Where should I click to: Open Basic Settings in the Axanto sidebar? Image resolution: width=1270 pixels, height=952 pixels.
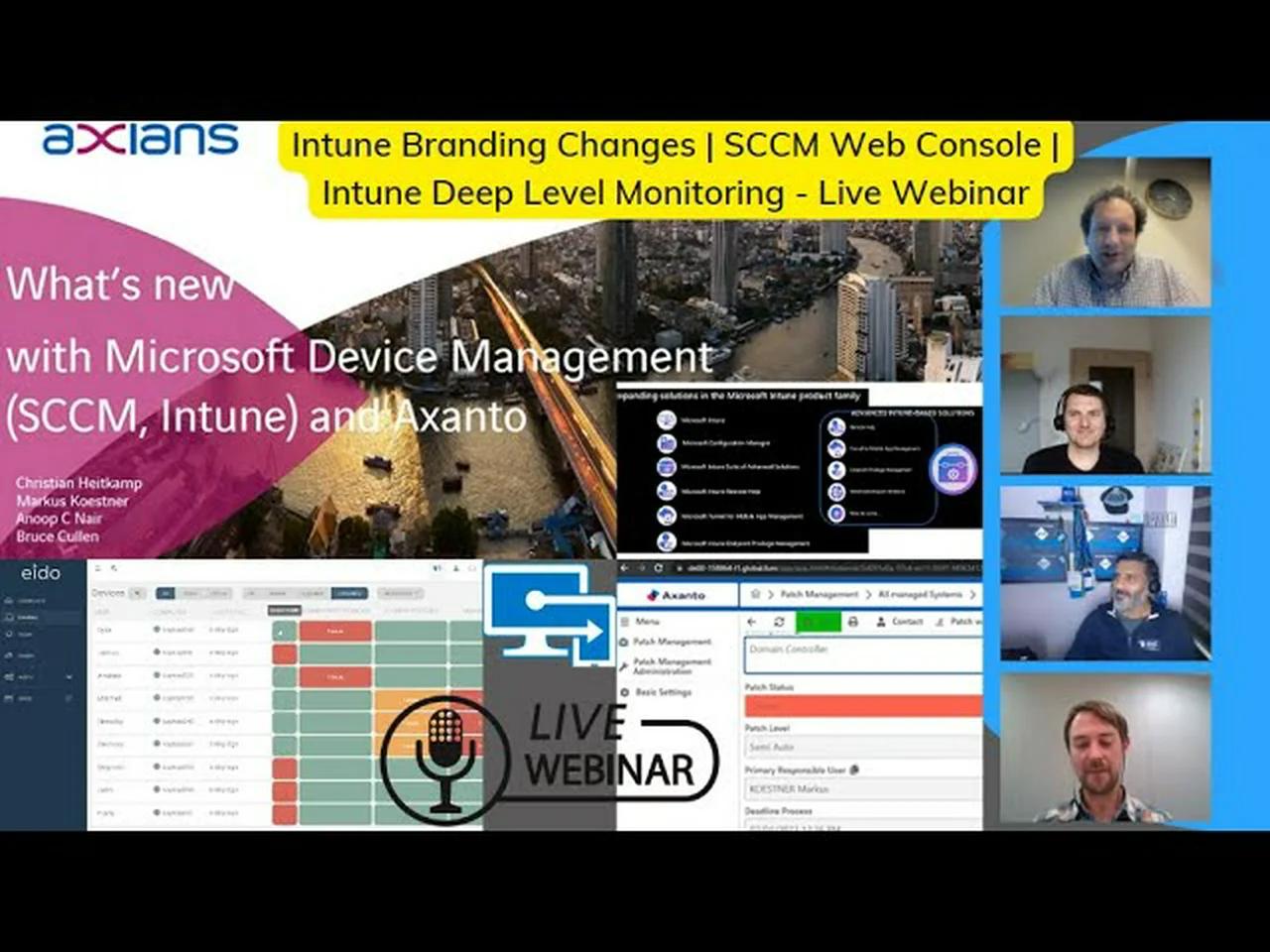[x=656, y=692]
